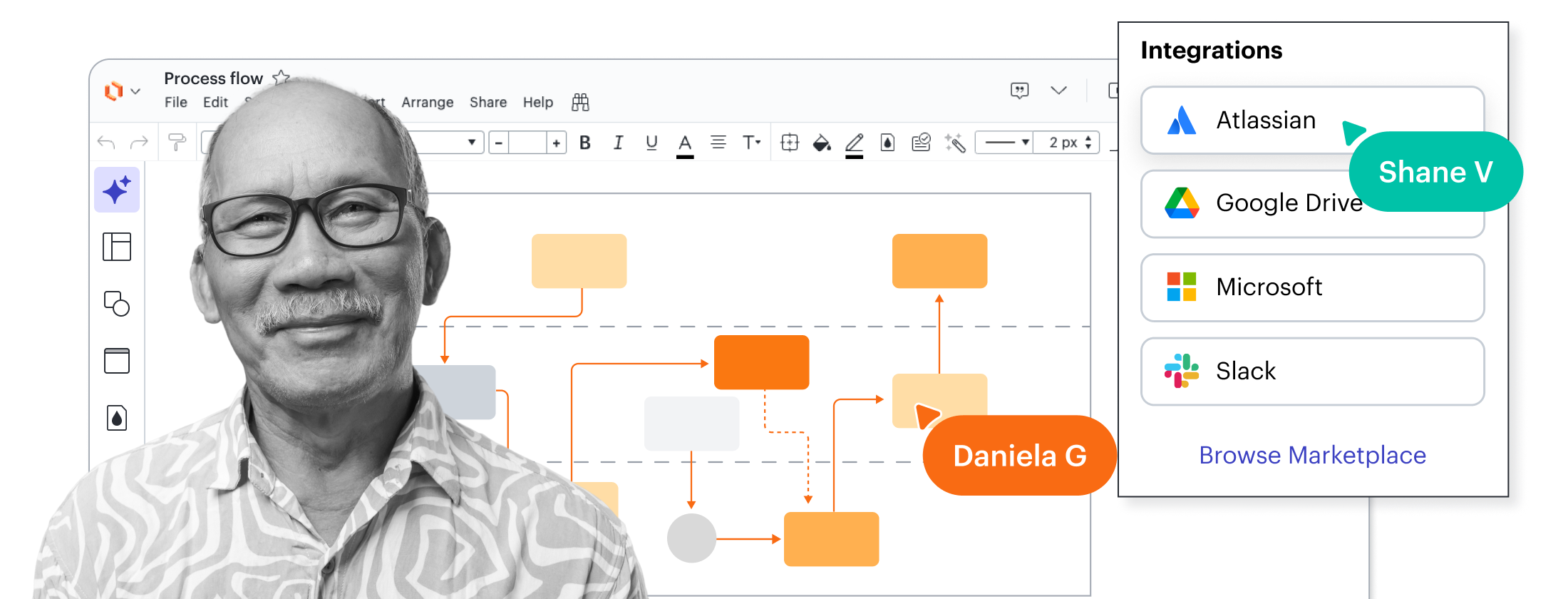The height and width of the screenshot is (599, 1568).
Task: Open the Arrange menu
Action: pyautogui.click(x=427, y=103)
